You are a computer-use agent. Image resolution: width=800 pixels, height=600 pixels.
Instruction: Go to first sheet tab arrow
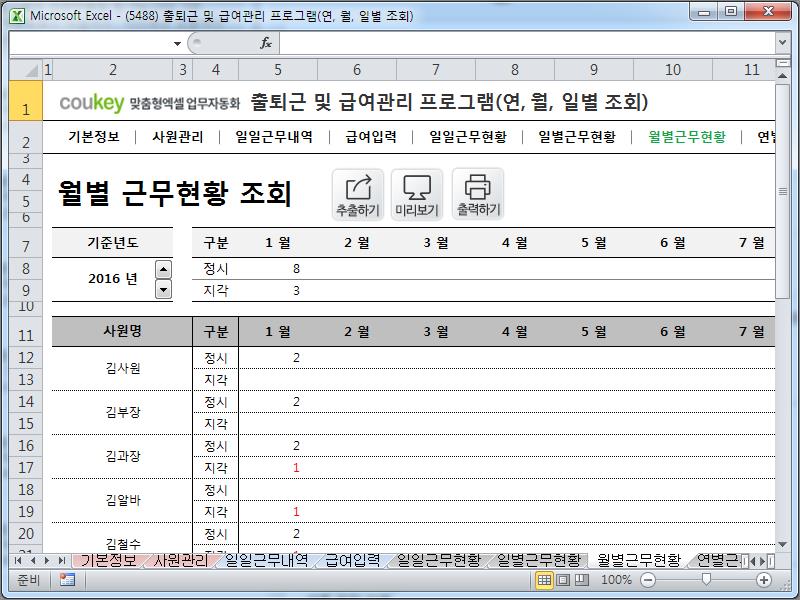(x=18, y=561)
